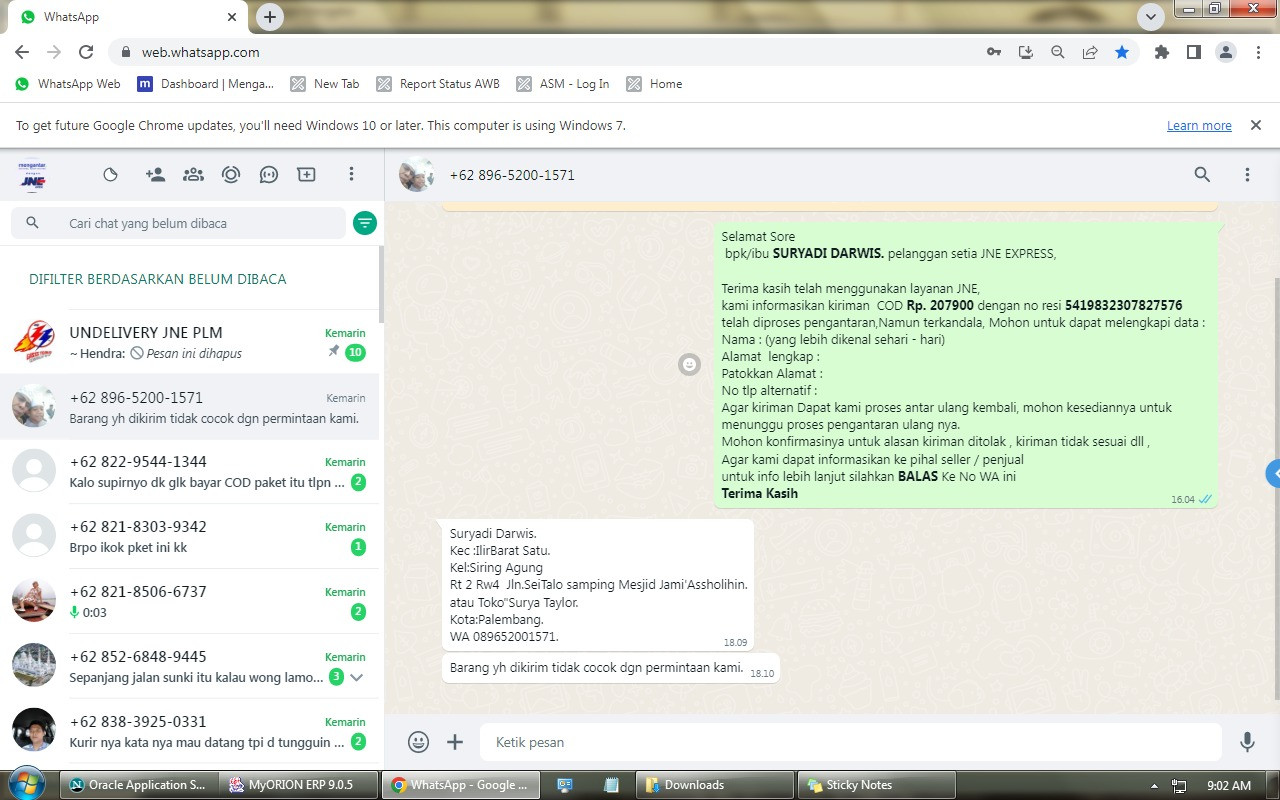
Task: Toggle Chrome side panel
Action: pyautogui.click(x=1194, y=52)
